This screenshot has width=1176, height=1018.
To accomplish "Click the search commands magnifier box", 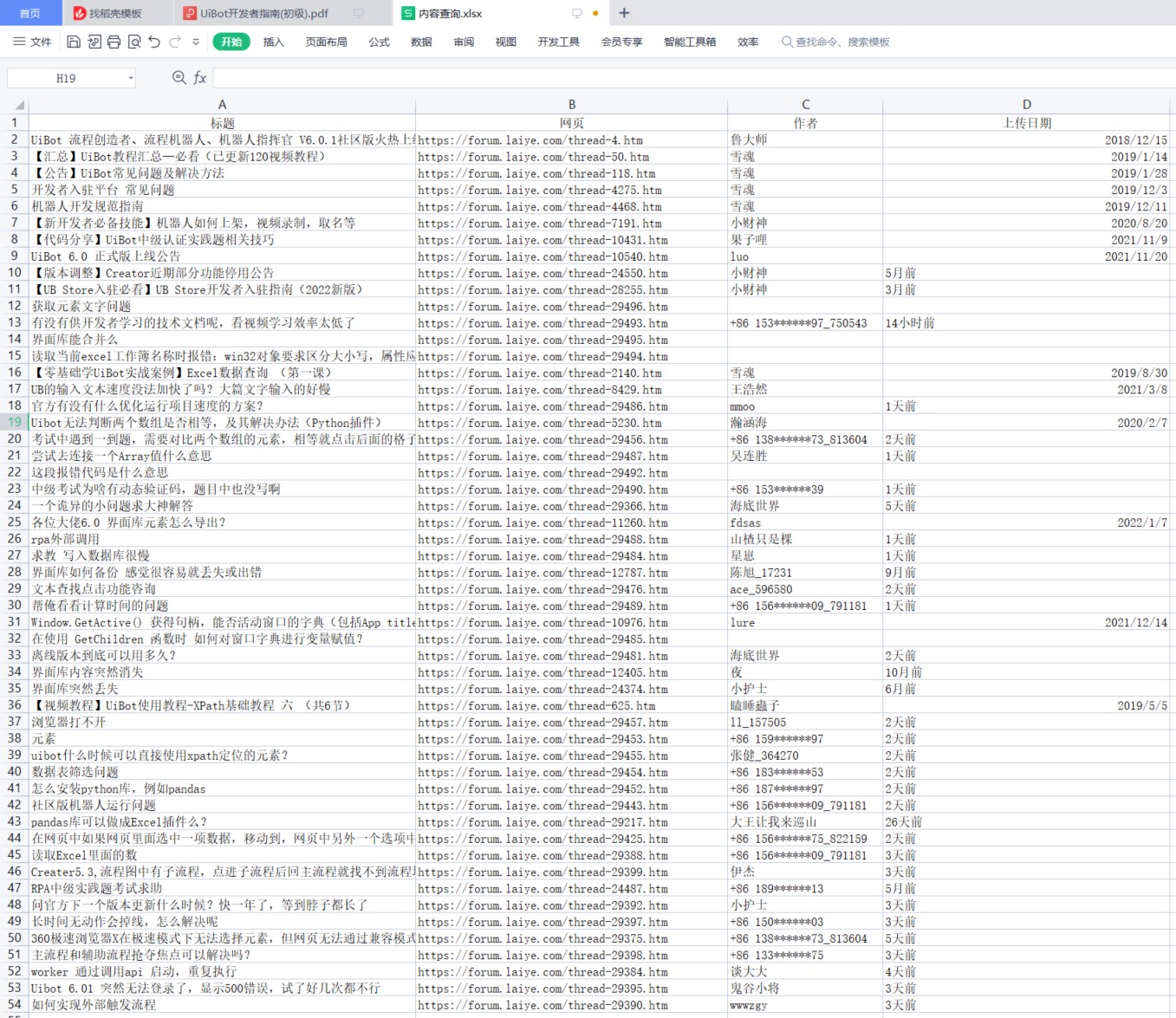I will [835, 42].
